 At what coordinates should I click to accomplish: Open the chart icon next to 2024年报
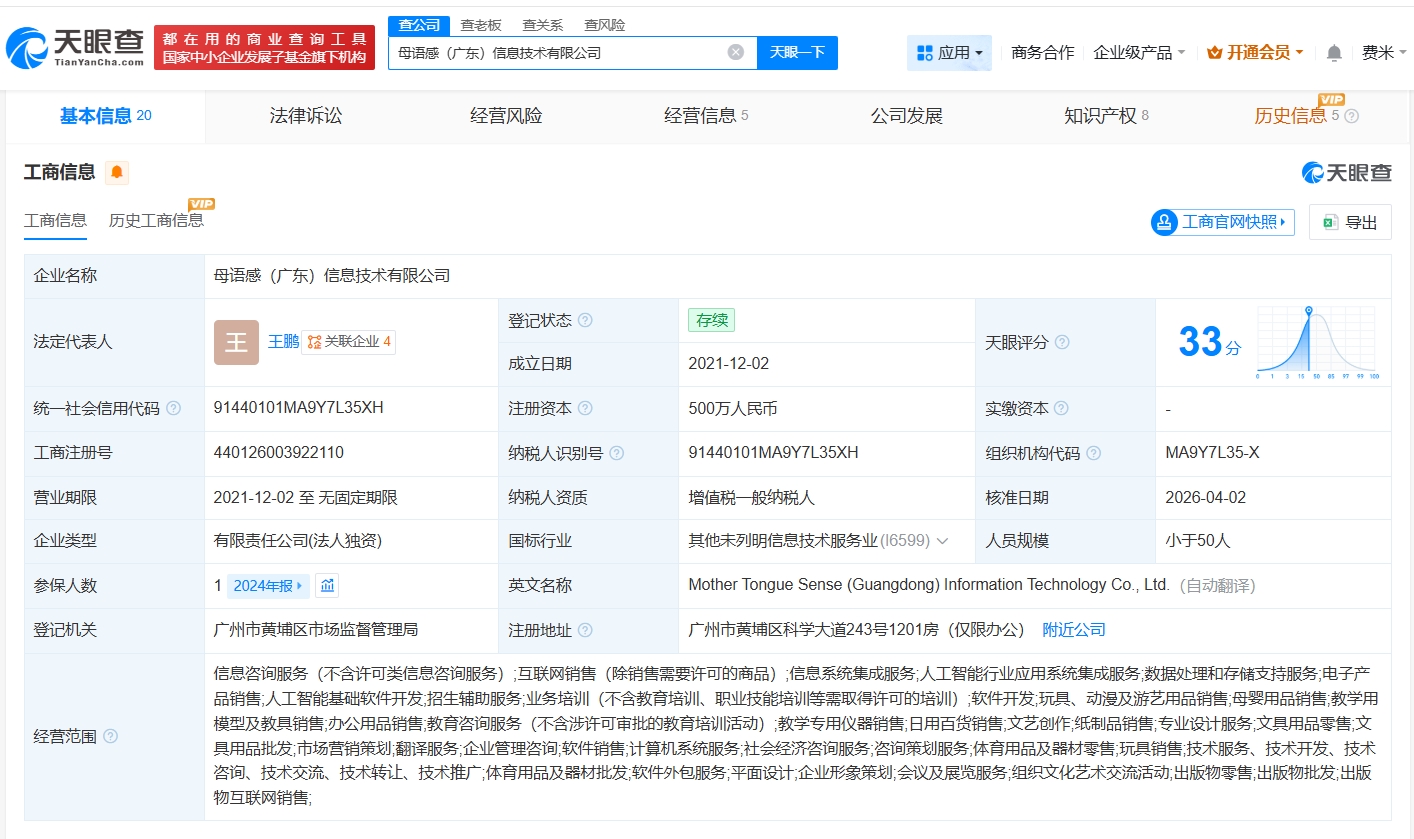327,586
